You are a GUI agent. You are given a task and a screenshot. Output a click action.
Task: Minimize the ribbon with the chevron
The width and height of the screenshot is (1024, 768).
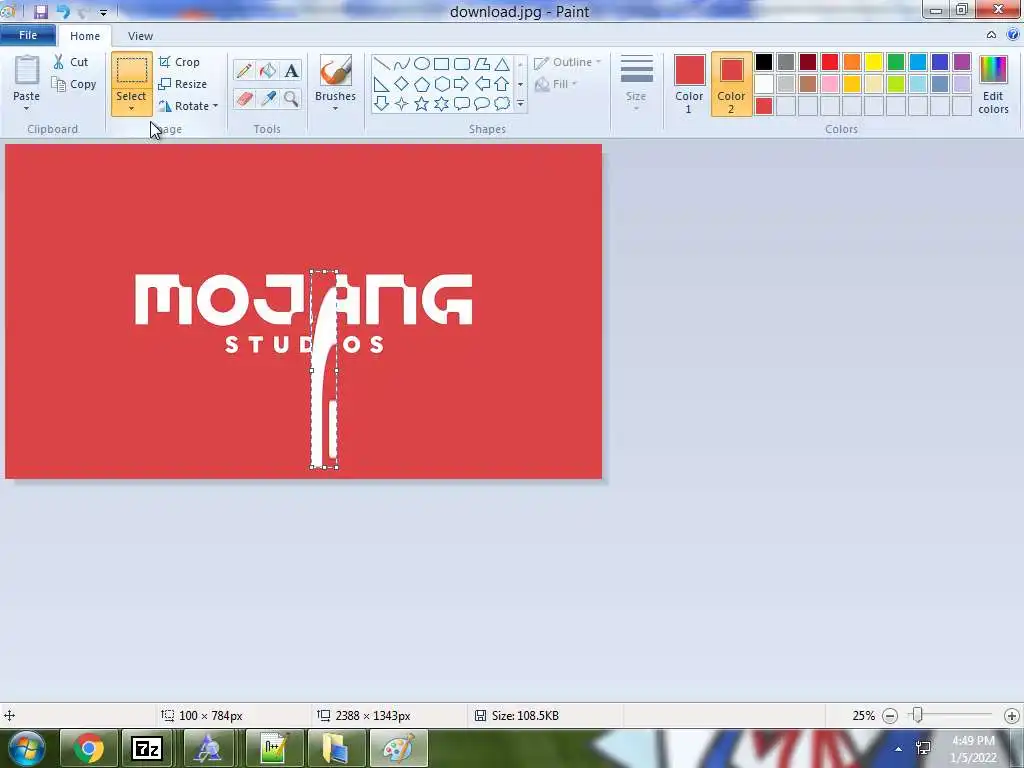pyautogui.click(x=991, y=35)
